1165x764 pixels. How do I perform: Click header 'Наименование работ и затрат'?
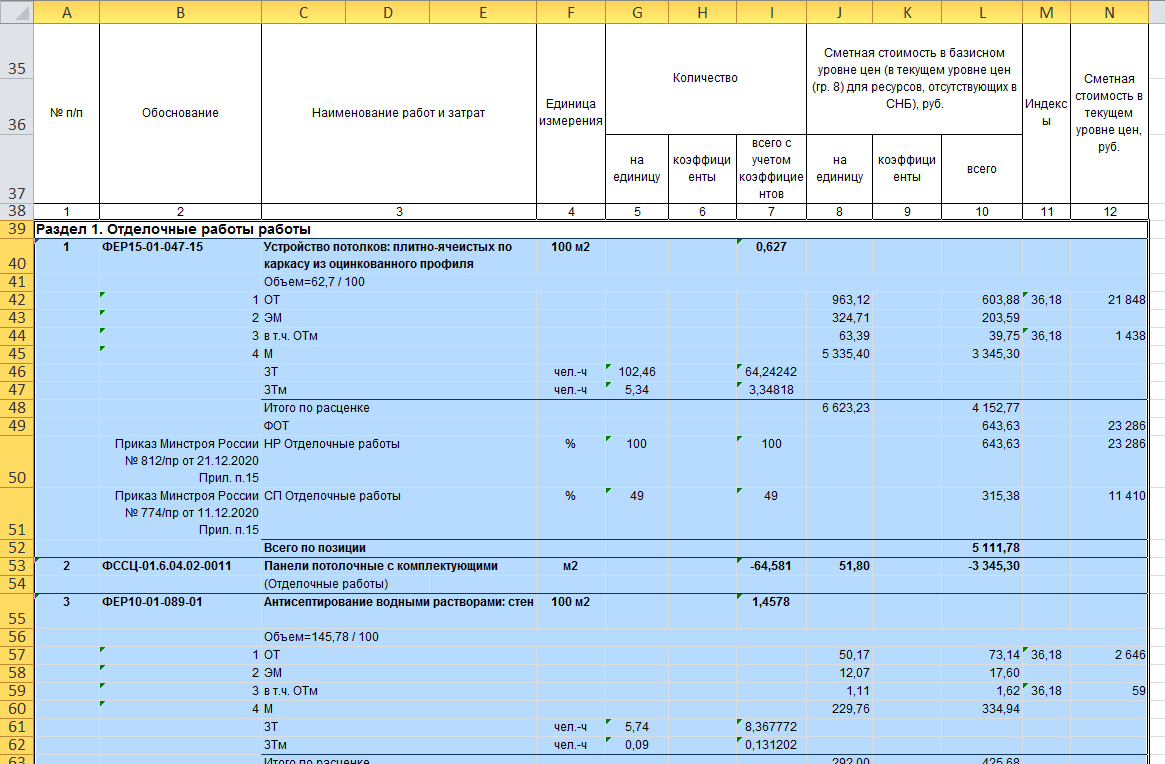click(398, 113)
